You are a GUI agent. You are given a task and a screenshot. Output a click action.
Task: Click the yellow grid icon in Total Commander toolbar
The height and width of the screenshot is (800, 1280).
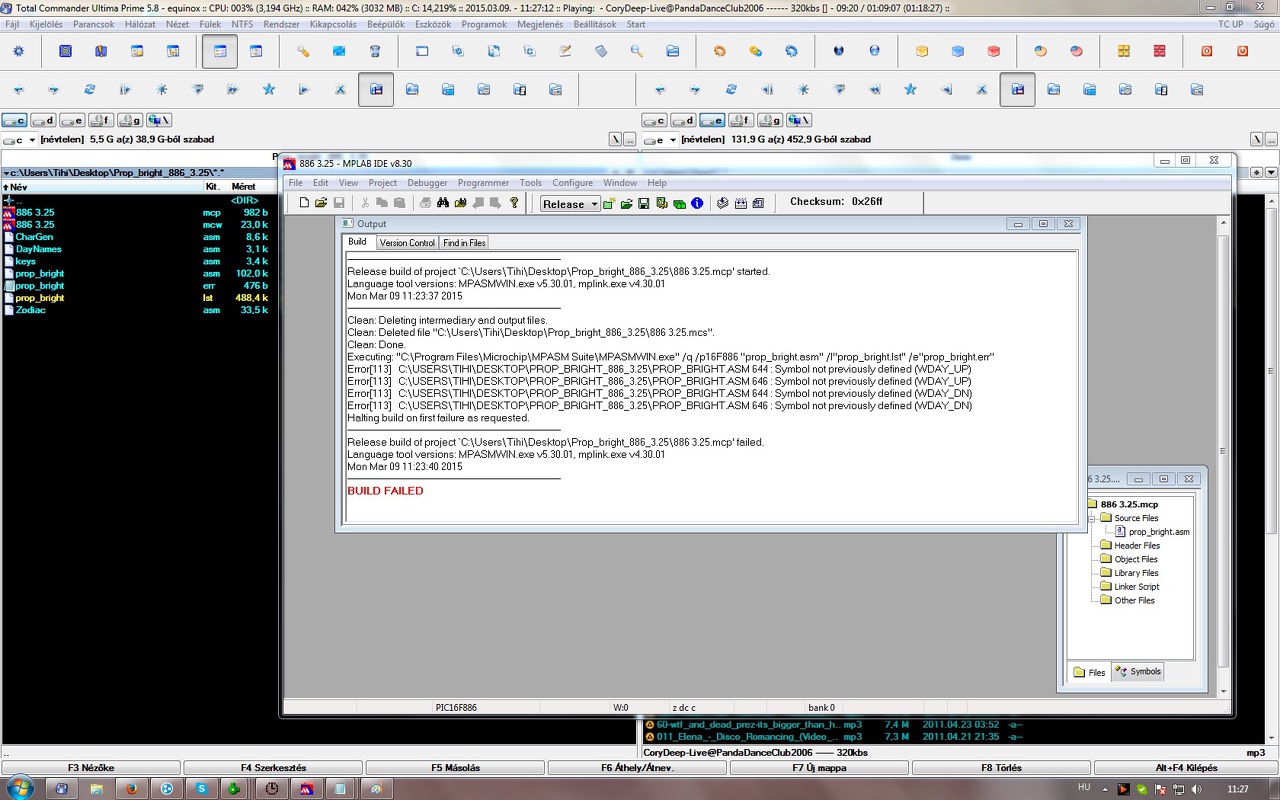(1124, 51)
